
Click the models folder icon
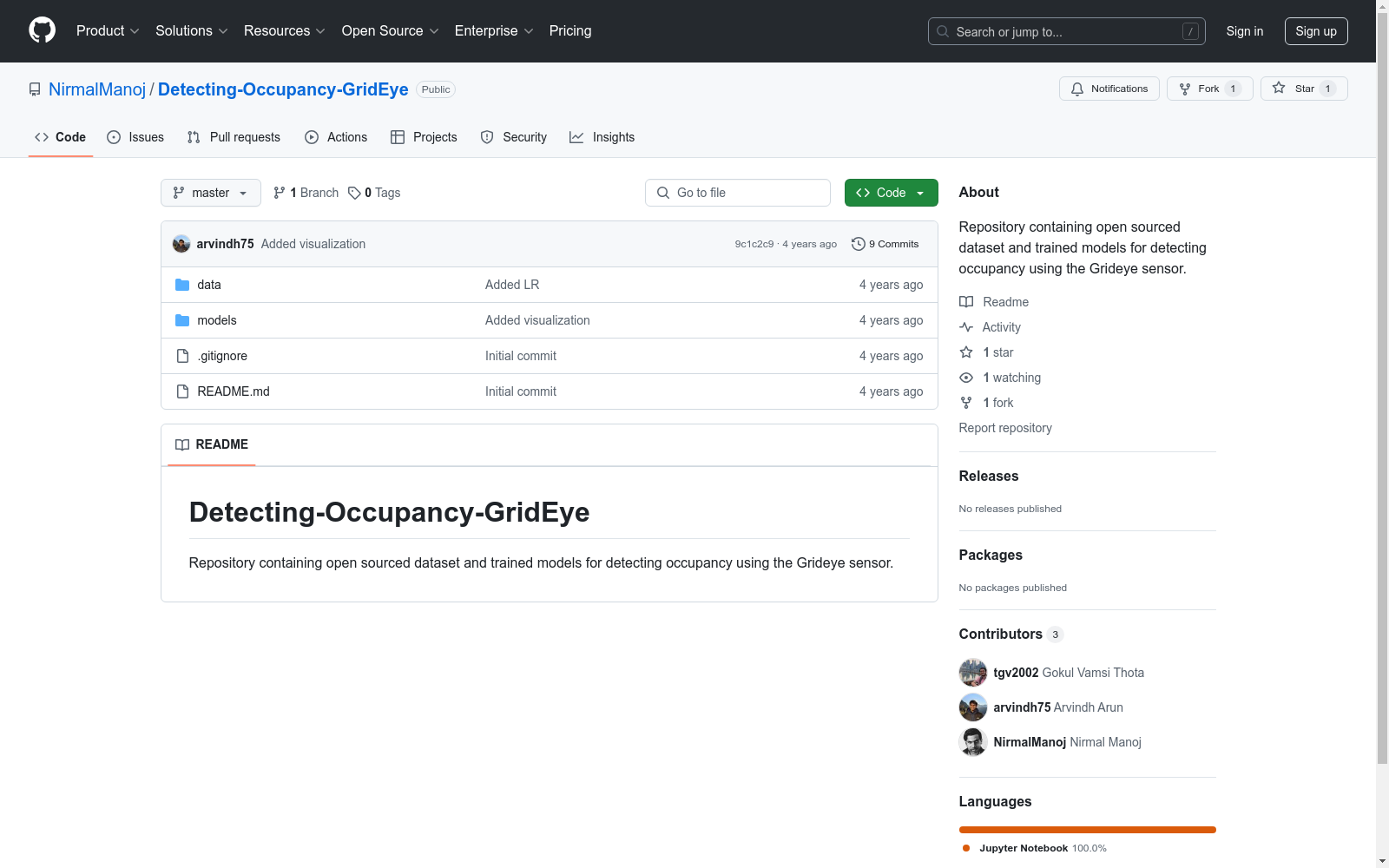coord(182,320)
